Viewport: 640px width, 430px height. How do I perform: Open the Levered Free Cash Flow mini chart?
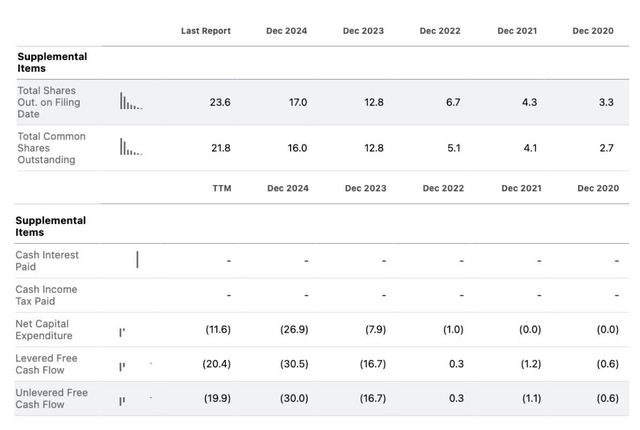coord(123,367)
